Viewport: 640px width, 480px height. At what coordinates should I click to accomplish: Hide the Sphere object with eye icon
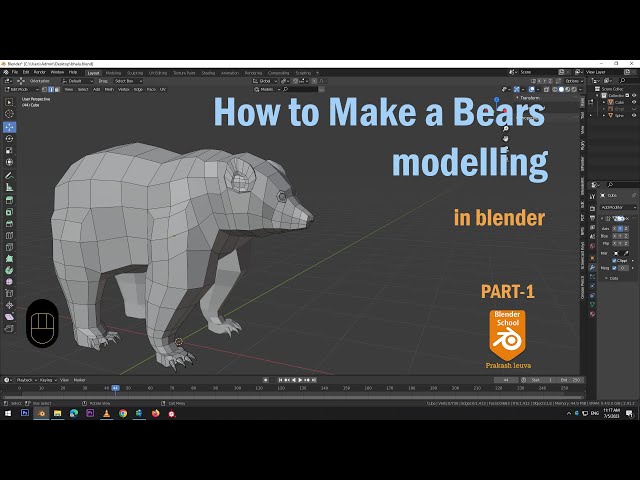tap(634, 116)
